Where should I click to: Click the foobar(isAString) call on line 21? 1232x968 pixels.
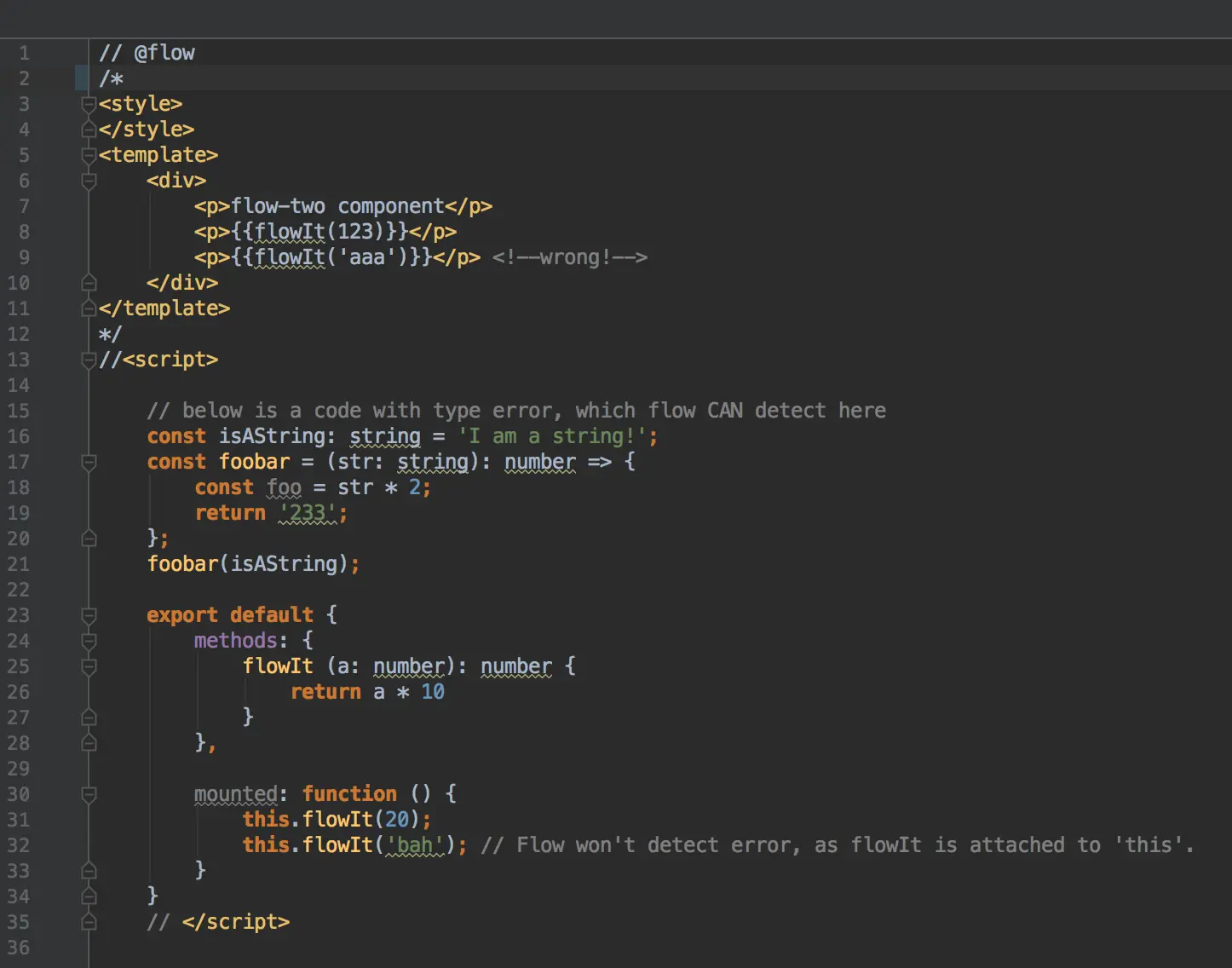(248, 564)
